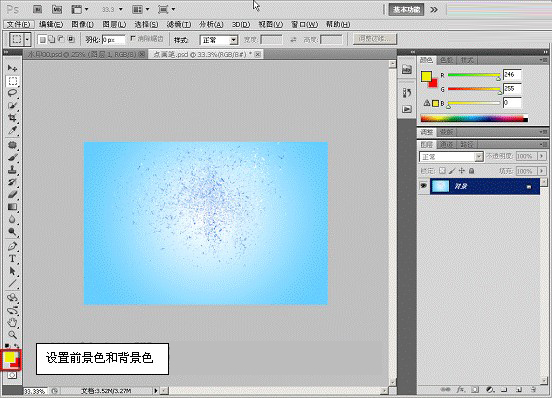
Task: Open the 编辑(E) menu
Action: (51, 24)
